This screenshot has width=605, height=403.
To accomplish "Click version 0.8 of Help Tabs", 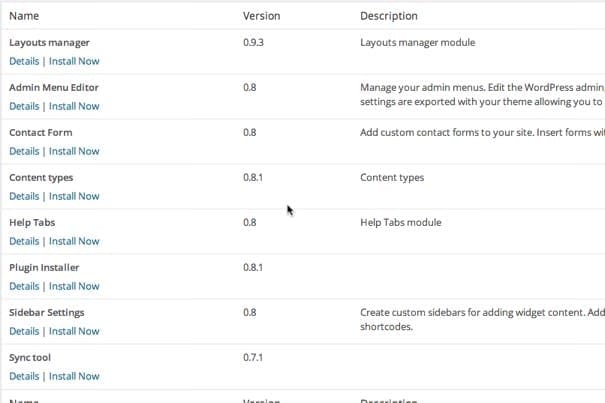I will pyautogui.click(x=250, y=222).
